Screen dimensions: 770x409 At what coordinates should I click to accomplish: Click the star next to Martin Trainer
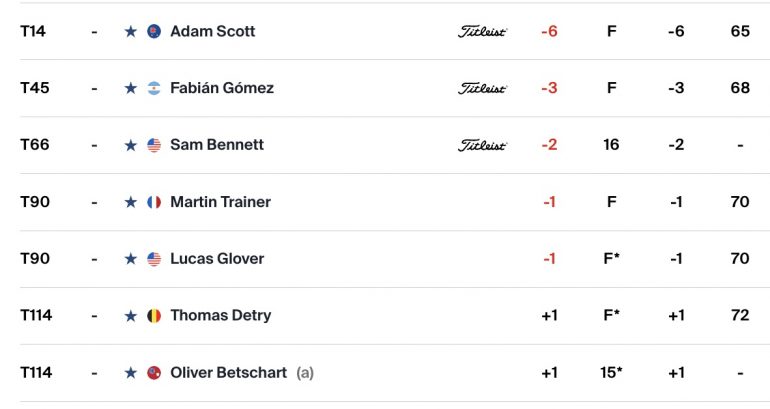click(131, 202)
